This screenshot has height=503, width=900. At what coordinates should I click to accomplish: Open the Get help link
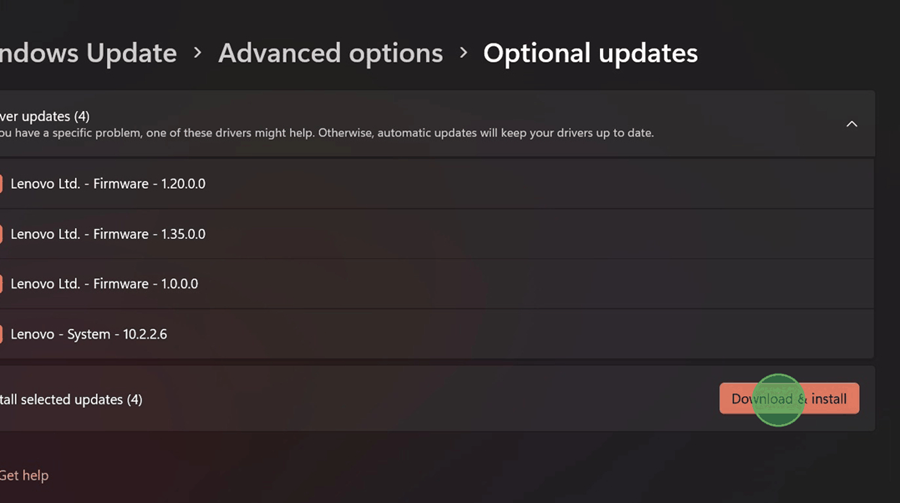[x=24, y=475]
